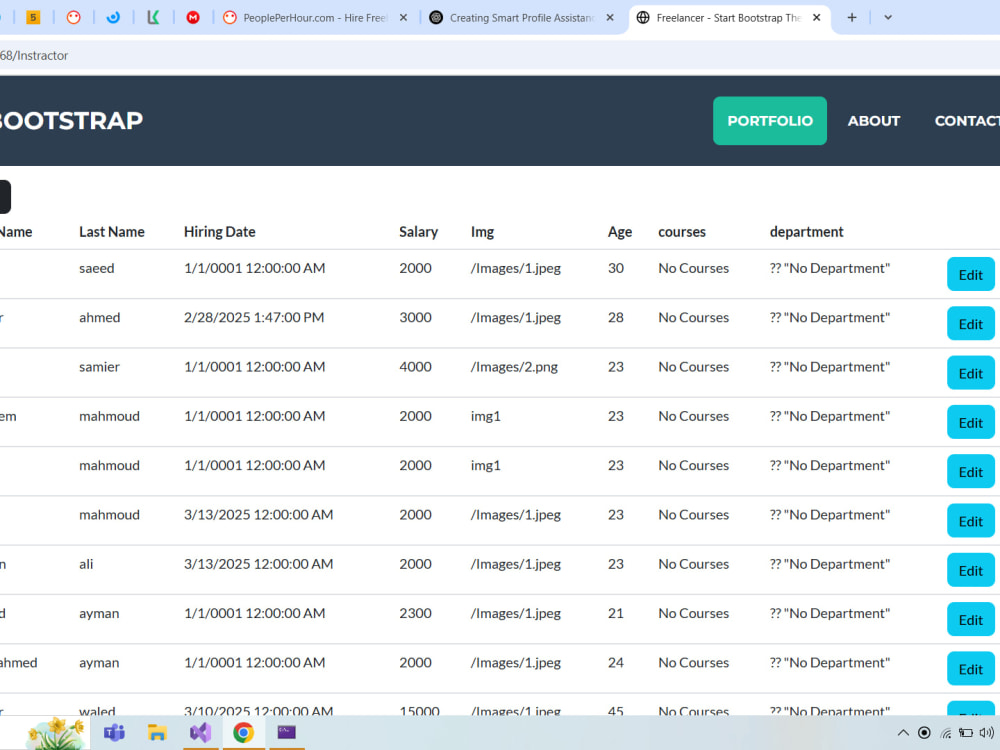Select the Freelancer - Start Bootstrap tab

(729, 18)
